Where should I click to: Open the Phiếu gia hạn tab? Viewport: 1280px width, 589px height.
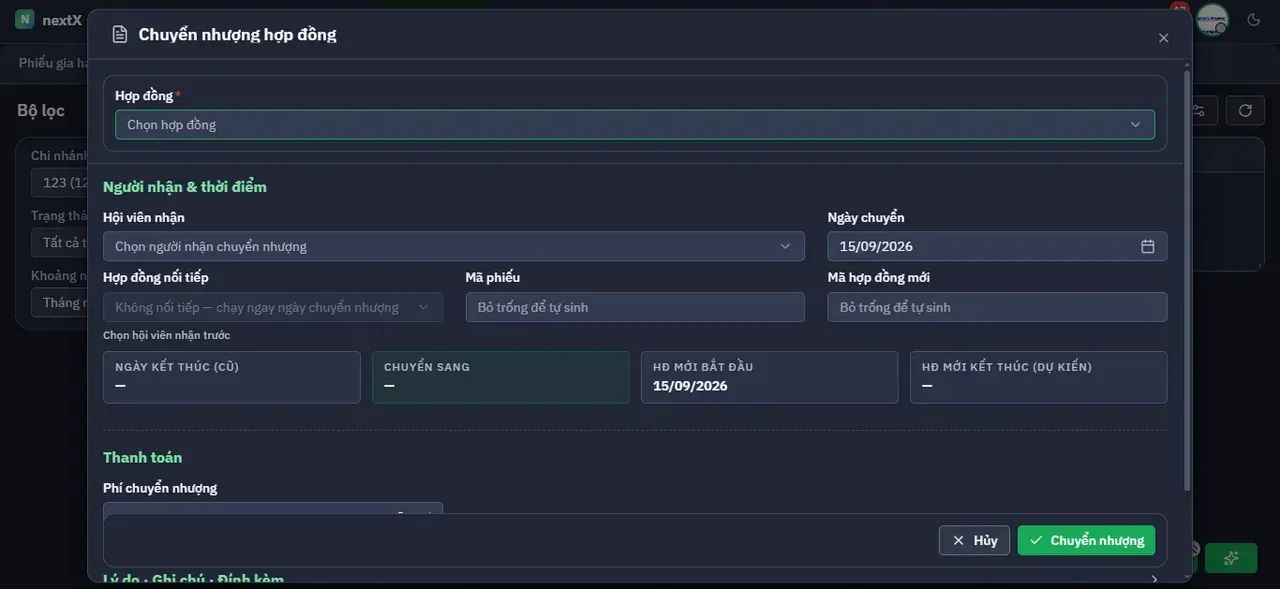[x=54, y=63]
